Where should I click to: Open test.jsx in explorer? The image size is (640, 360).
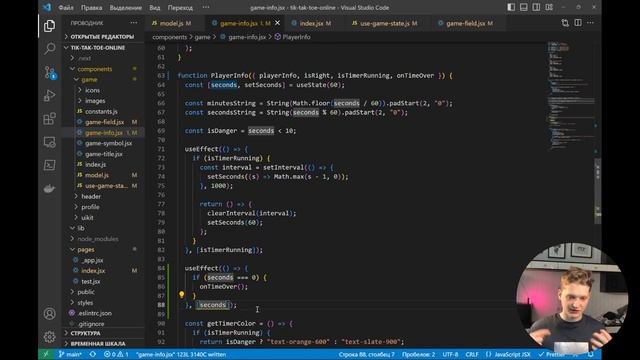[x=91, y=281]
